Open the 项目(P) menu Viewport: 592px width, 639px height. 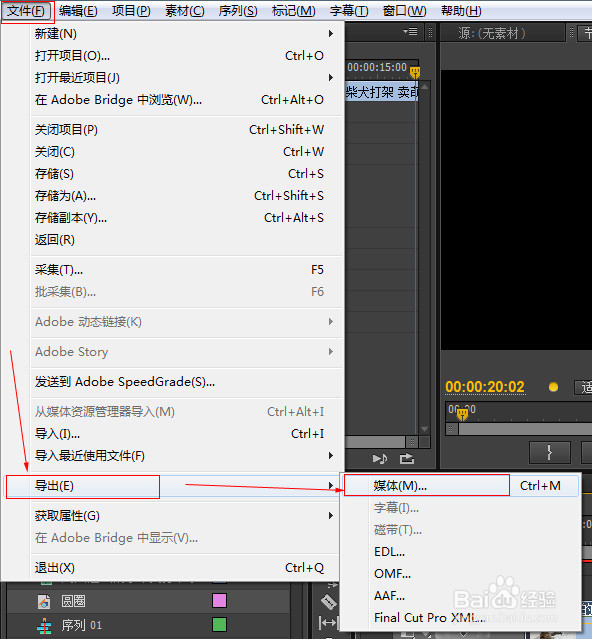pos(131,11)
